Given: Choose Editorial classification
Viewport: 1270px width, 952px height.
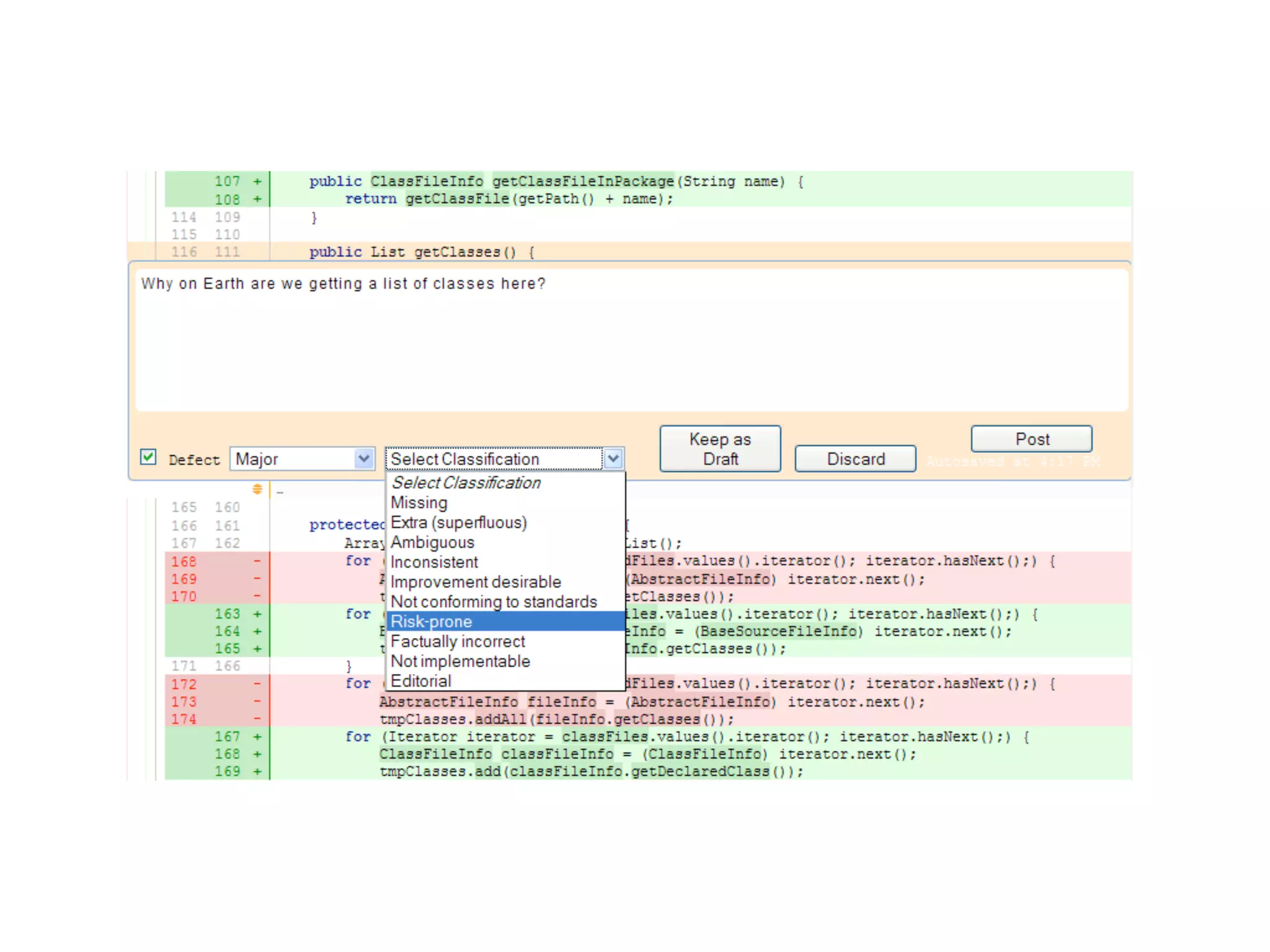Looking at the screenshot, I should pyautogui.click(x=421, y=681).
